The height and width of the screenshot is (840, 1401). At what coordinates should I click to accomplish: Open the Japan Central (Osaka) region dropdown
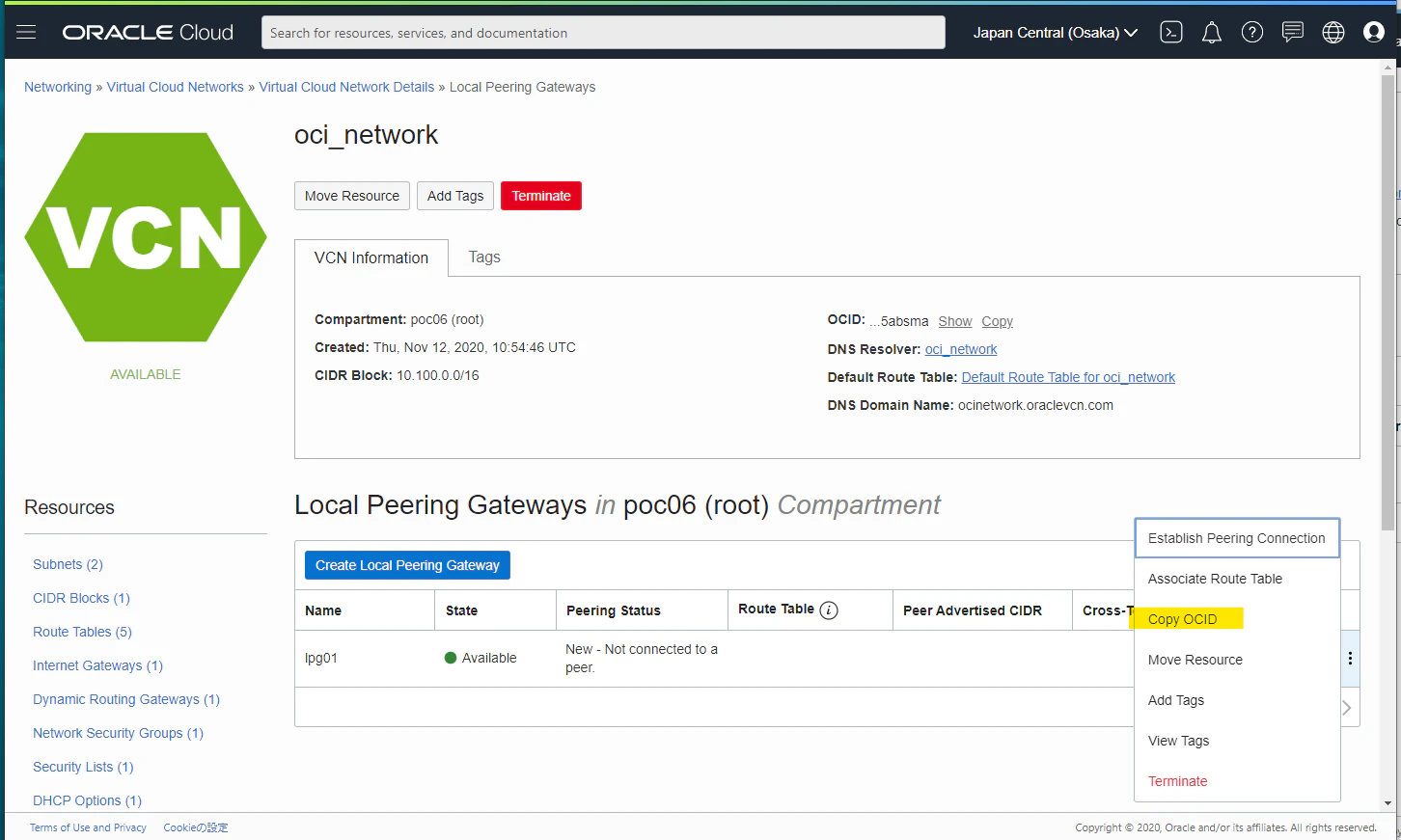click(1055, 33)
